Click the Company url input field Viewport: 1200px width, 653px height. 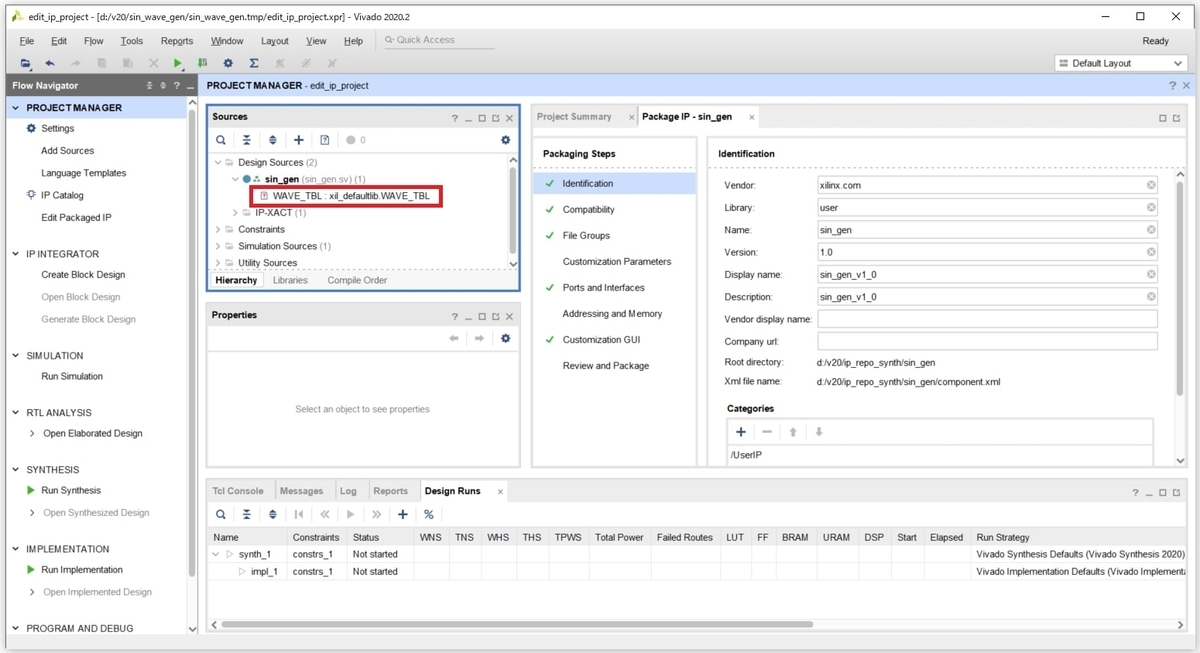click(x=987, y=341)
